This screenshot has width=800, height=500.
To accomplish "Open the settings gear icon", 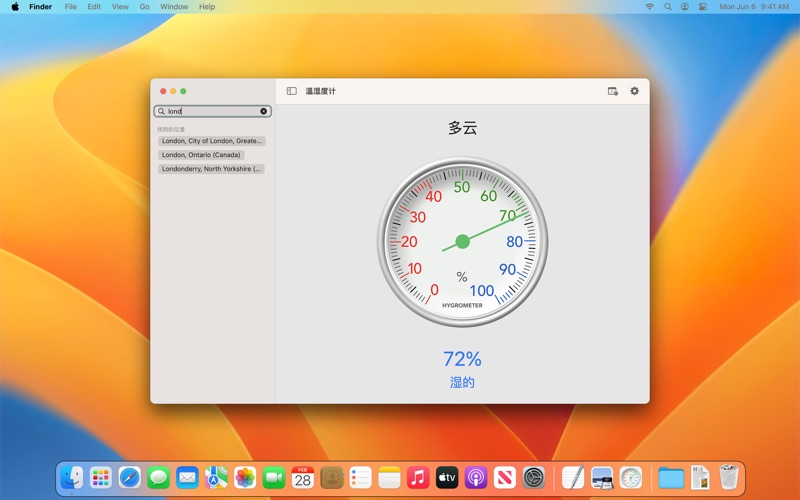I will tap(634, 91).
